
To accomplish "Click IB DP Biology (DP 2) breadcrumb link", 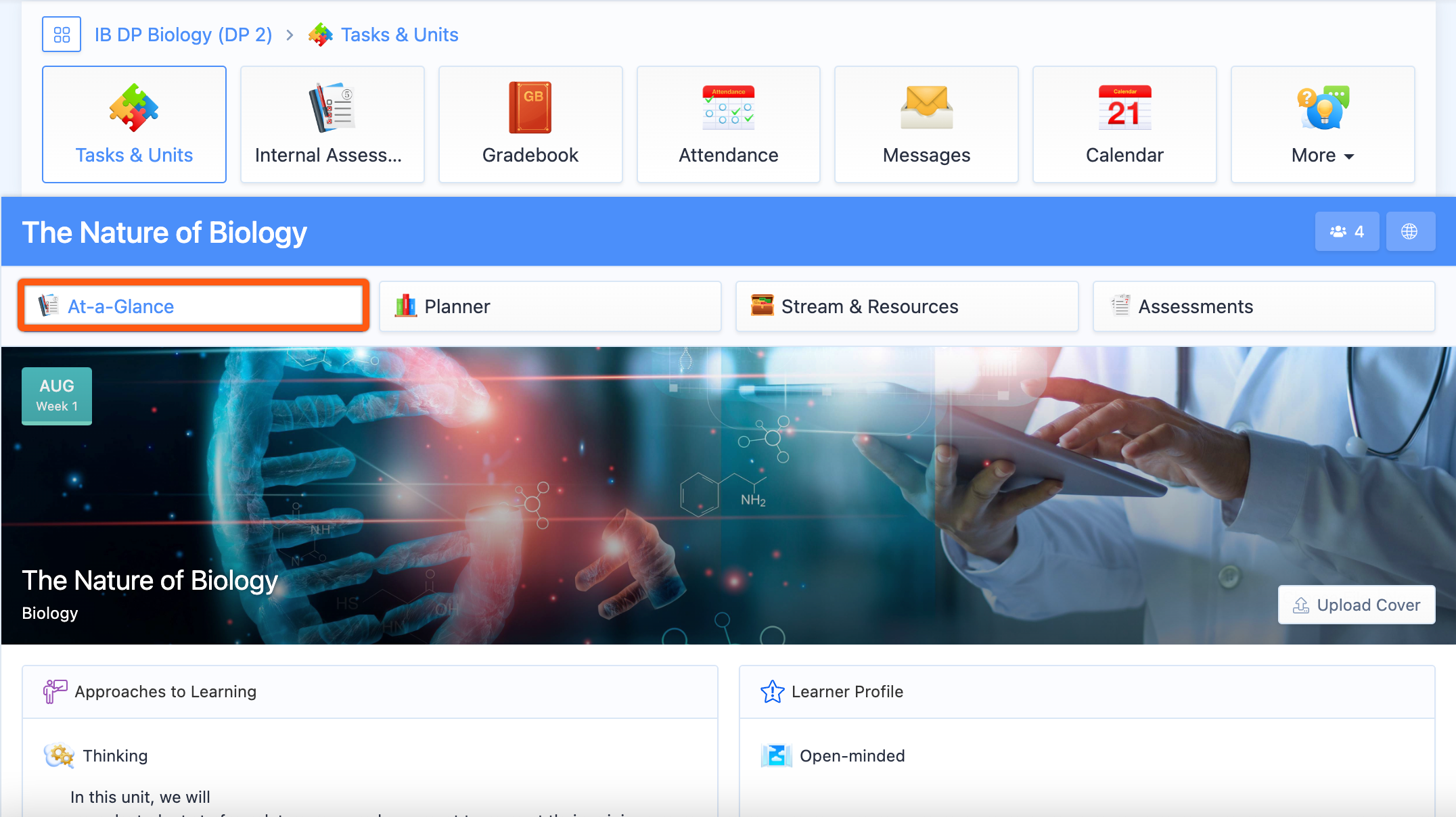I will [x=183, y=34].
